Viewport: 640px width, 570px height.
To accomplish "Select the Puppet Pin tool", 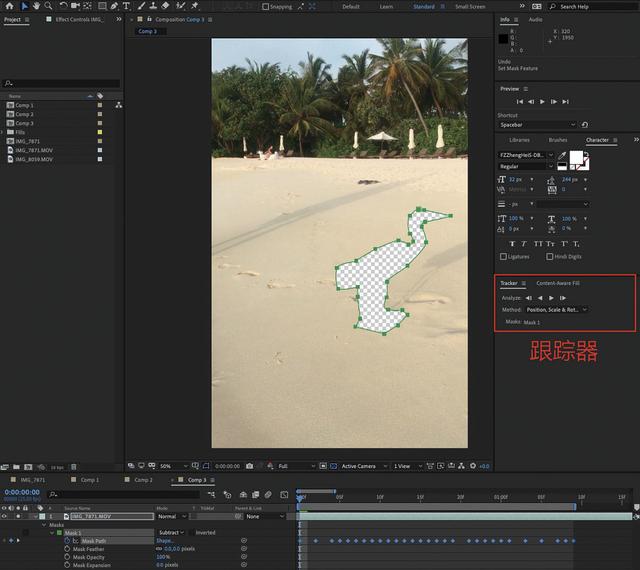I will pyautogui.click(x=194, y=6).
